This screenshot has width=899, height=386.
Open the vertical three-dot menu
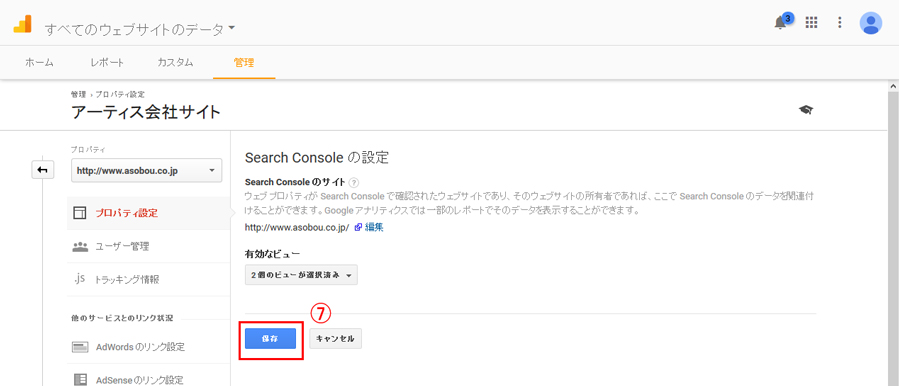click(x=839, y=22)
